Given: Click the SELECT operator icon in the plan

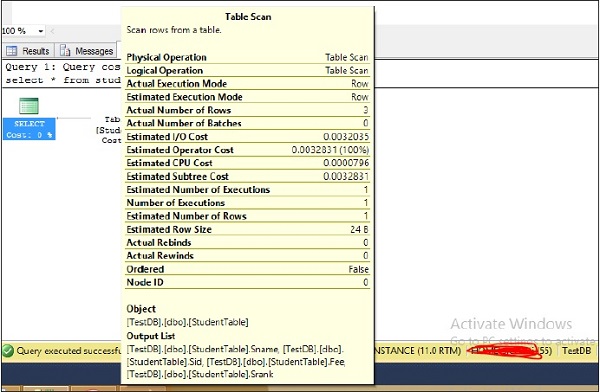Looking at the screenshot, I should [29, 106].
